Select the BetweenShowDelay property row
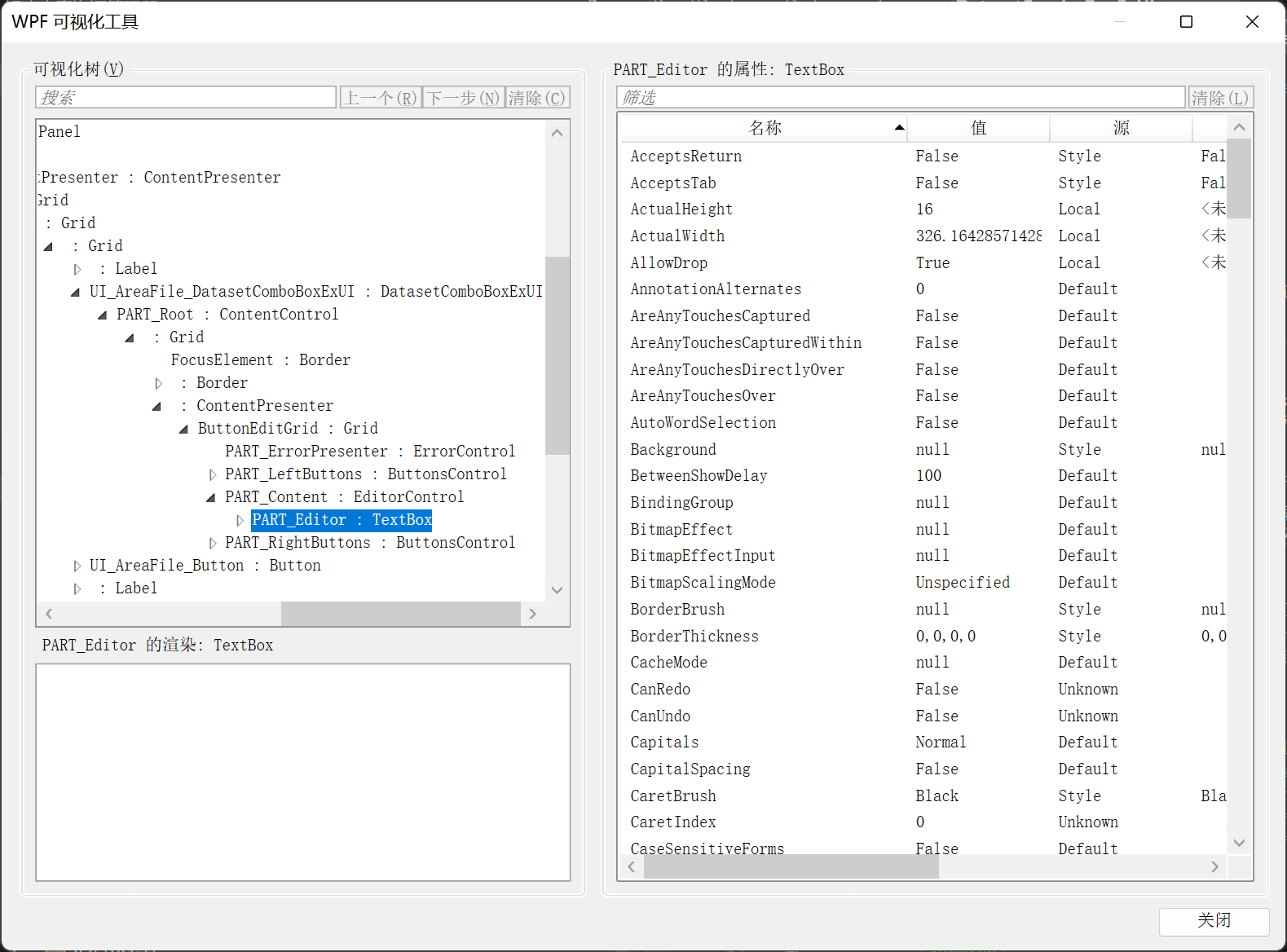This screenshot has height=952, width=1287. click(923, 476)
